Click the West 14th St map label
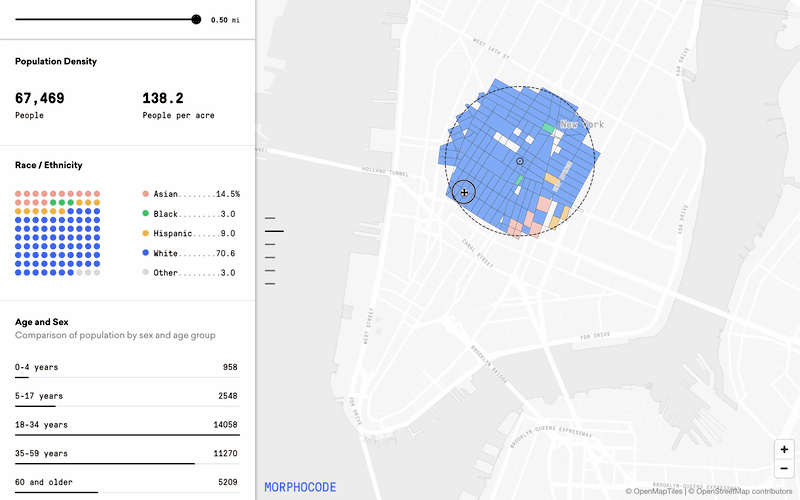Image resolution: width=800 pixels, height=500 pixels. pos(491,49)
